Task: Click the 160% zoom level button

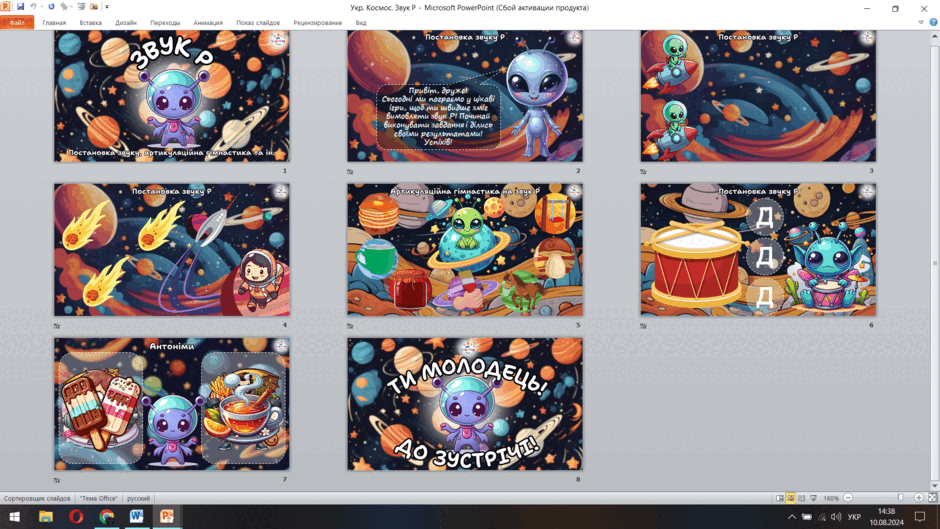Action: click(831, 498)
